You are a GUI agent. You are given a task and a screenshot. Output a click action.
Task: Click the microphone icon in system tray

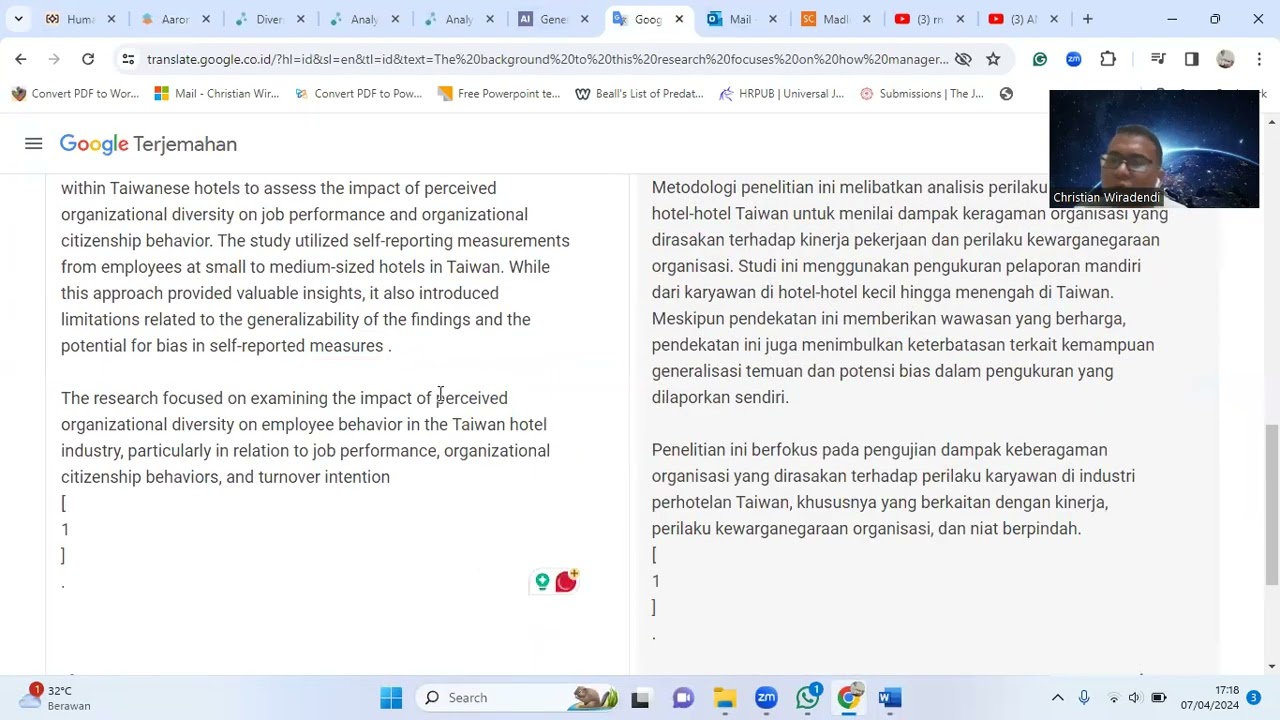click(x=1084, y=697)
